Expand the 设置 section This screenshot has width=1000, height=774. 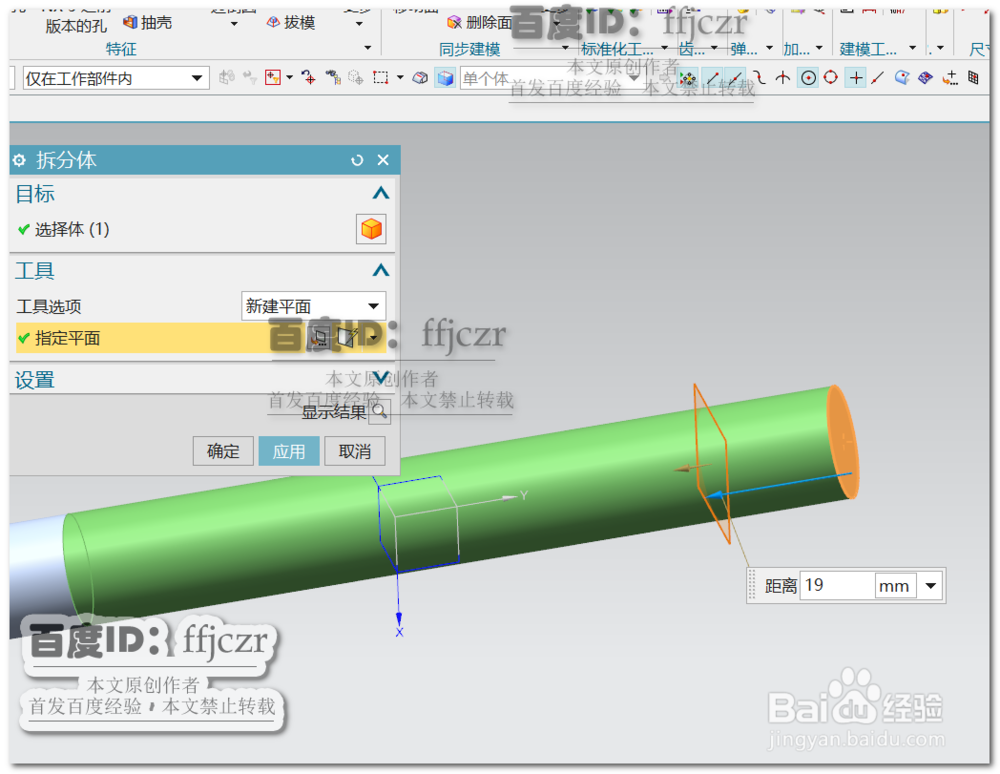[x=381, y=377]
